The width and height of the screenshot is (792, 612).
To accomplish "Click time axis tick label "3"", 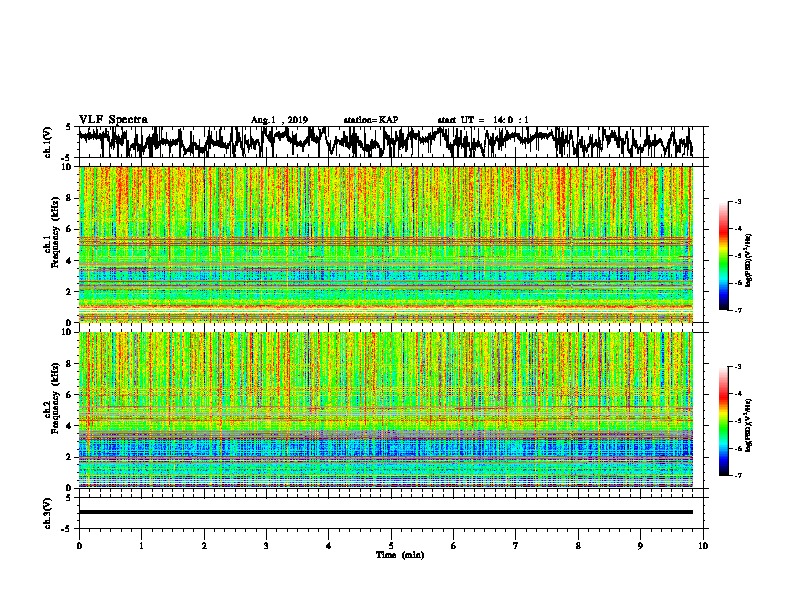I will coord(266,546).
